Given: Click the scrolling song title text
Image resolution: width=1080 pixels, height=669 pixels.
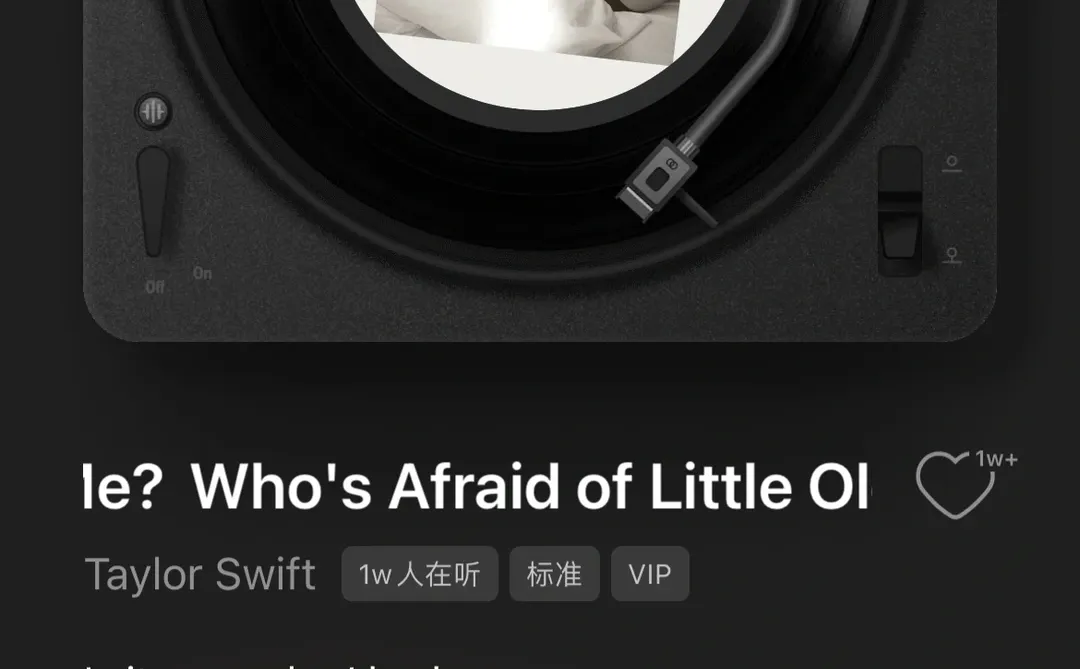Looking at the screenshot, I should 477,486.
